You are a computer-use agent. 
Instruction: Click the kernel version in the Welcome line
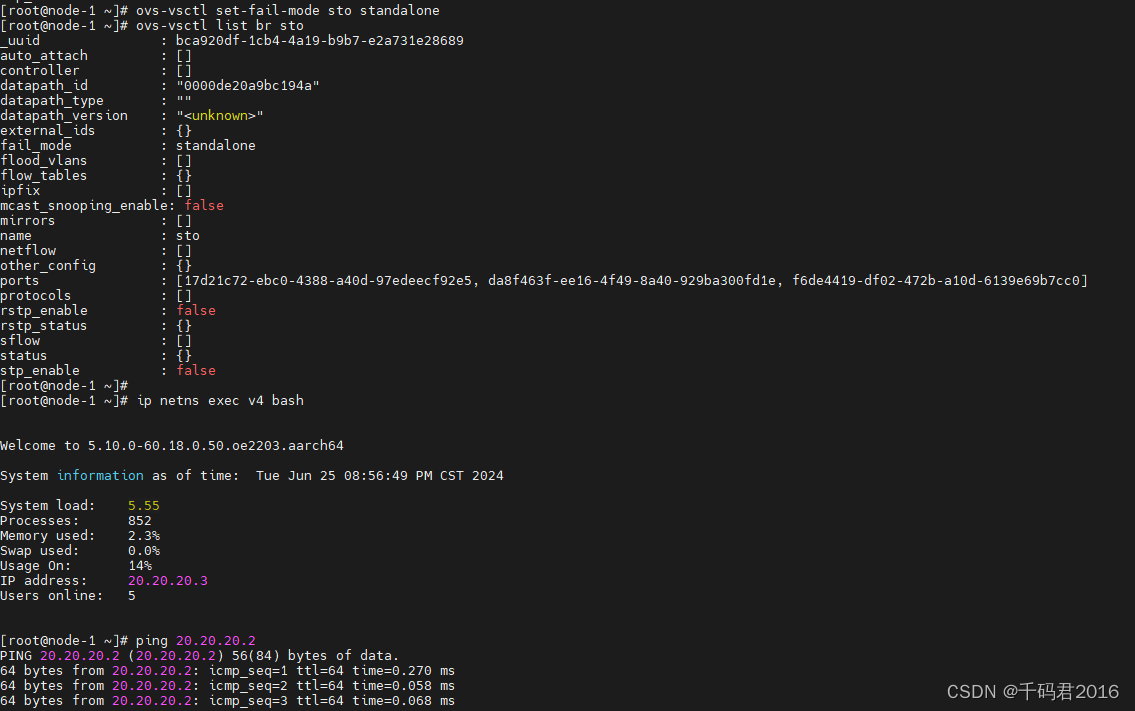point(220,446)
